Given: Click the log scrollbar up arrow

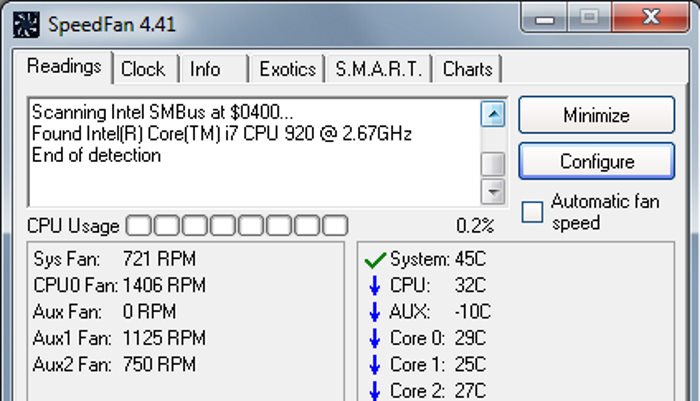Looking at the screenshot, I should click(x=493, y=114).
